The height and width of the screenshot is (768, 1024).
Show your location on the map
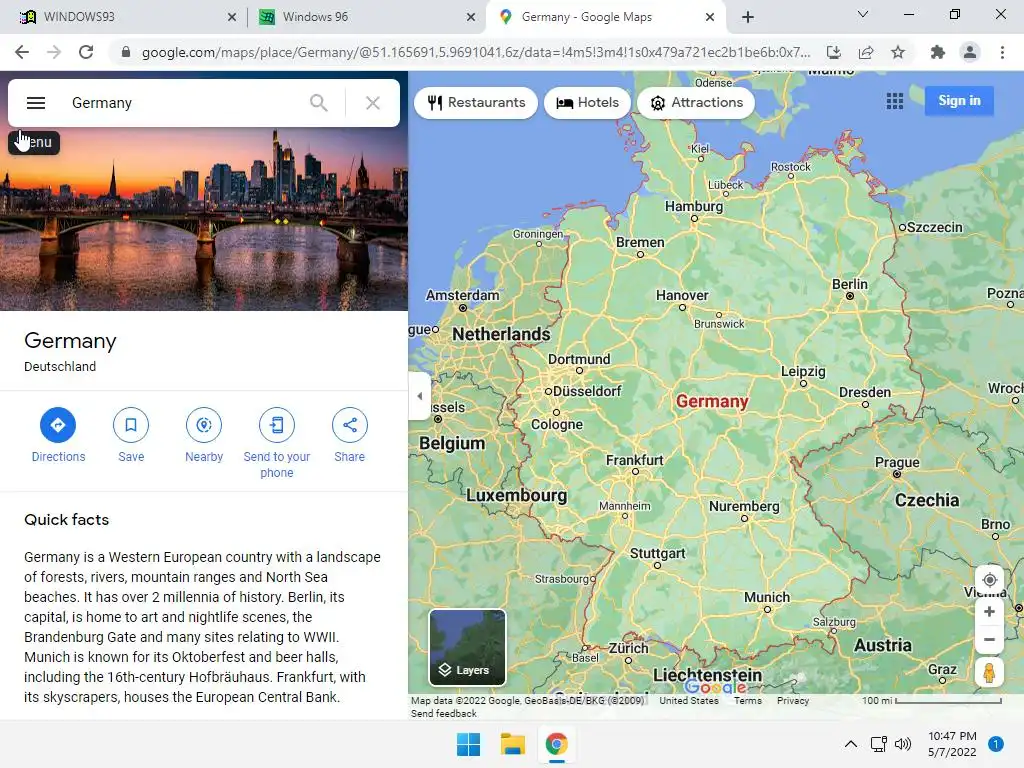(x=989, y=580)
